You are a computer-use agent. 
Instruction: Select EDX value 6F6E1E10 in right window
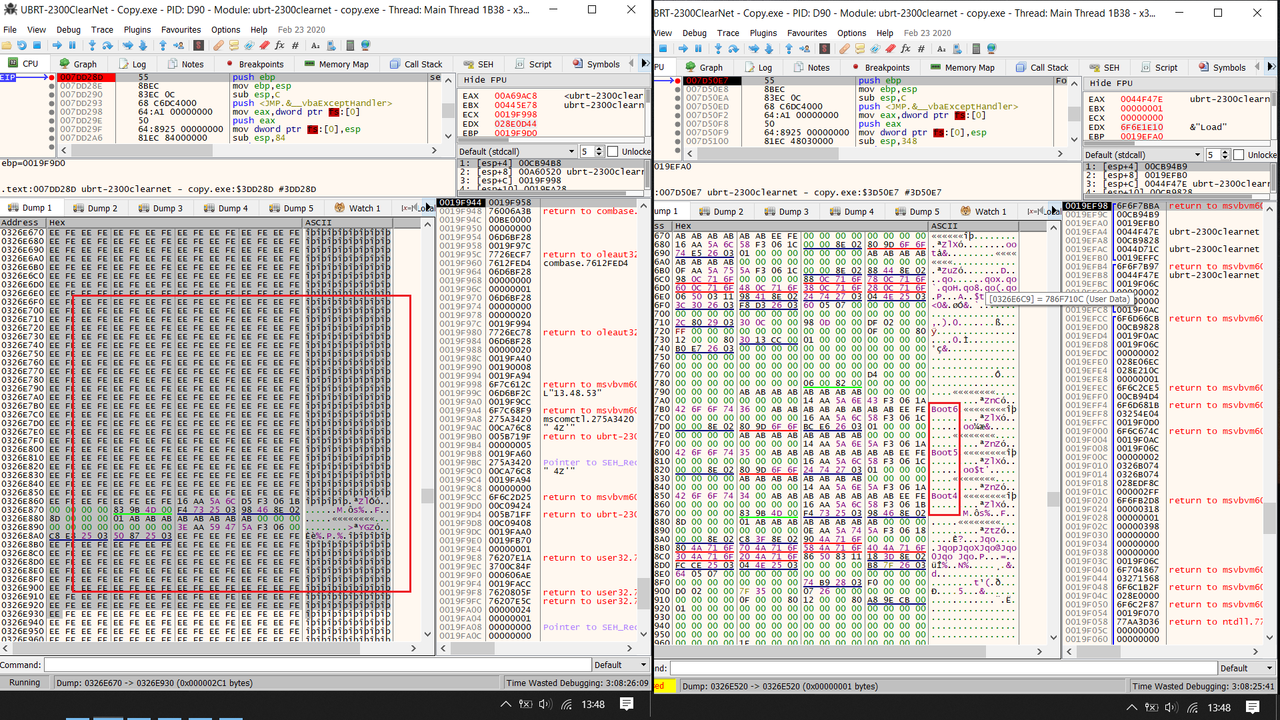(1142, 127)
